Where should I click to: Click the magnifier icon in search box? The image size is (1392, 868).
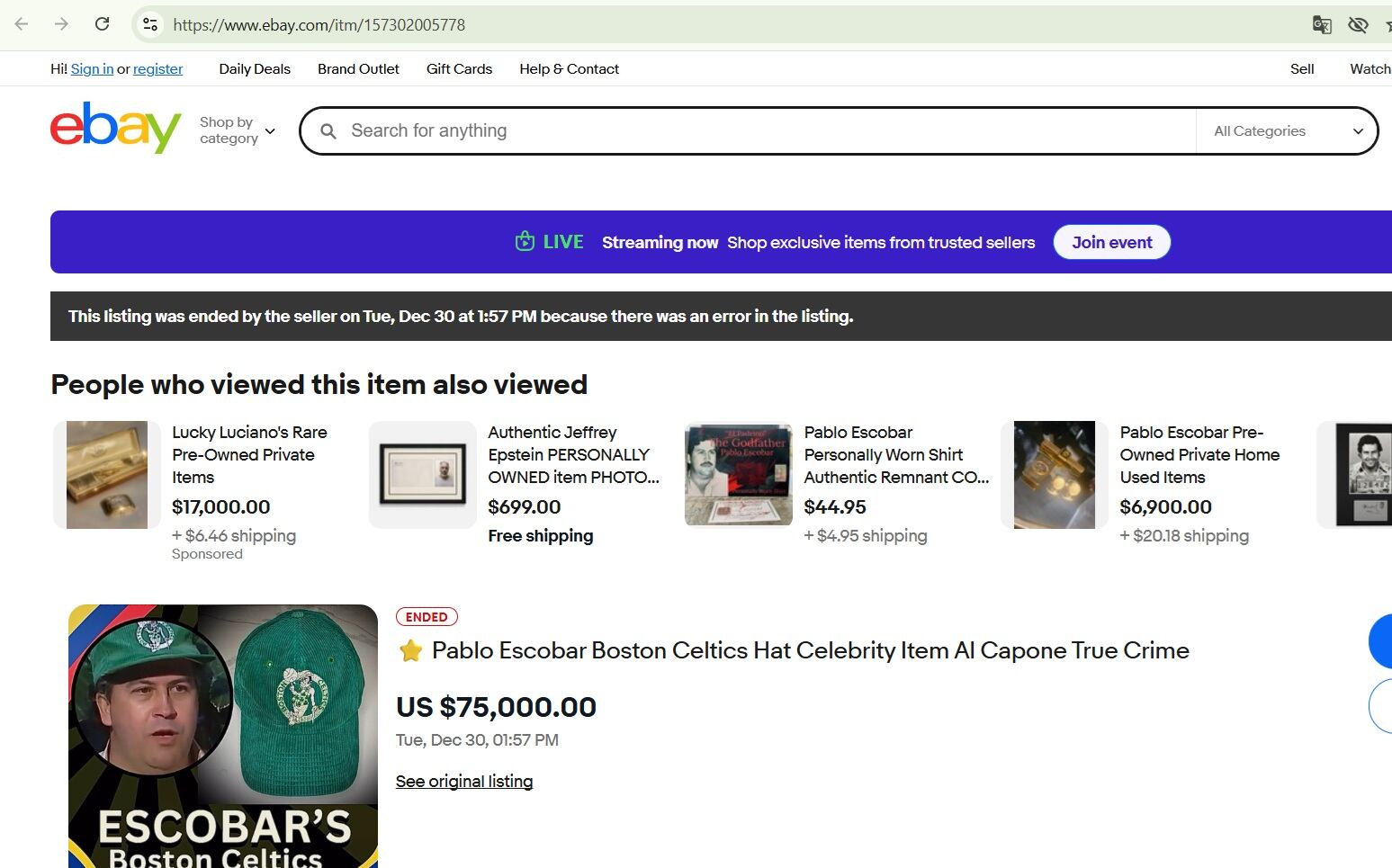click(x=328, y=131)
